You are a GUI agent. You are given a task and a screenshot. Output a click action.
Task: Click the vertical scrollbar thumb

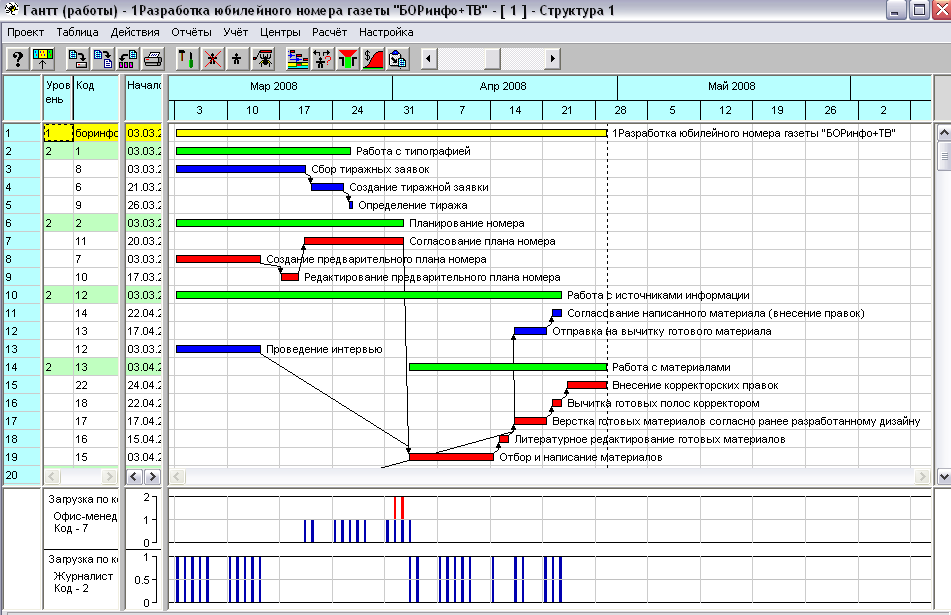point(944,156)
